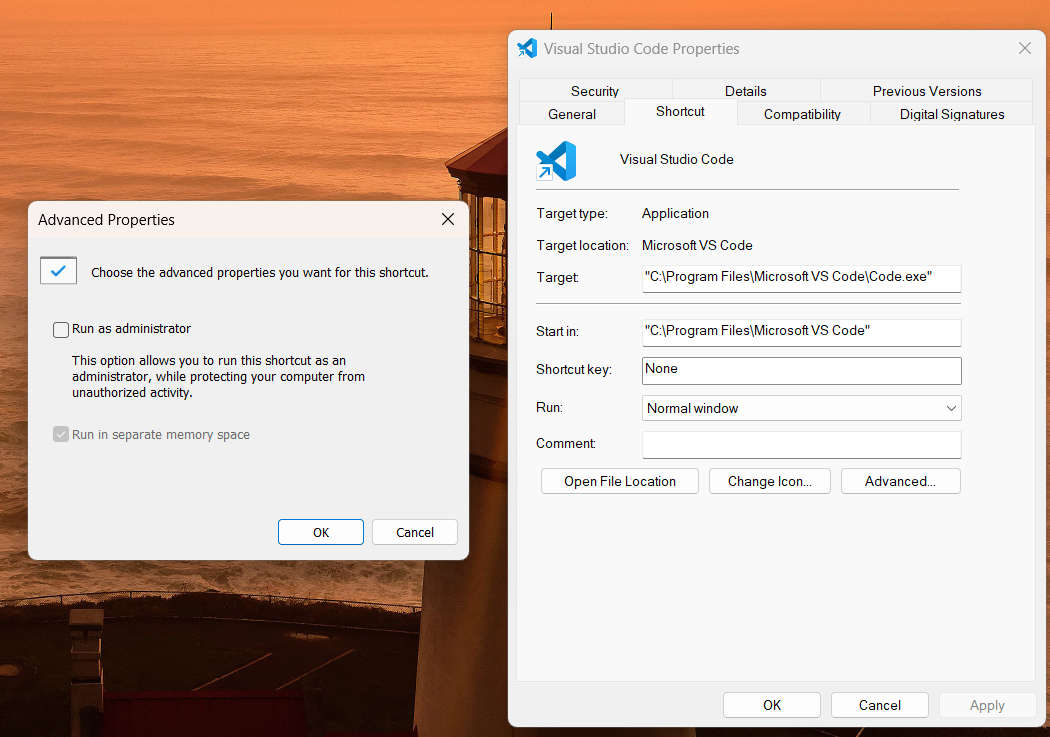The height and width of the screenshot is (737, 1050).
Task: Click the Target location: label
Action: [x=582, y=246]
